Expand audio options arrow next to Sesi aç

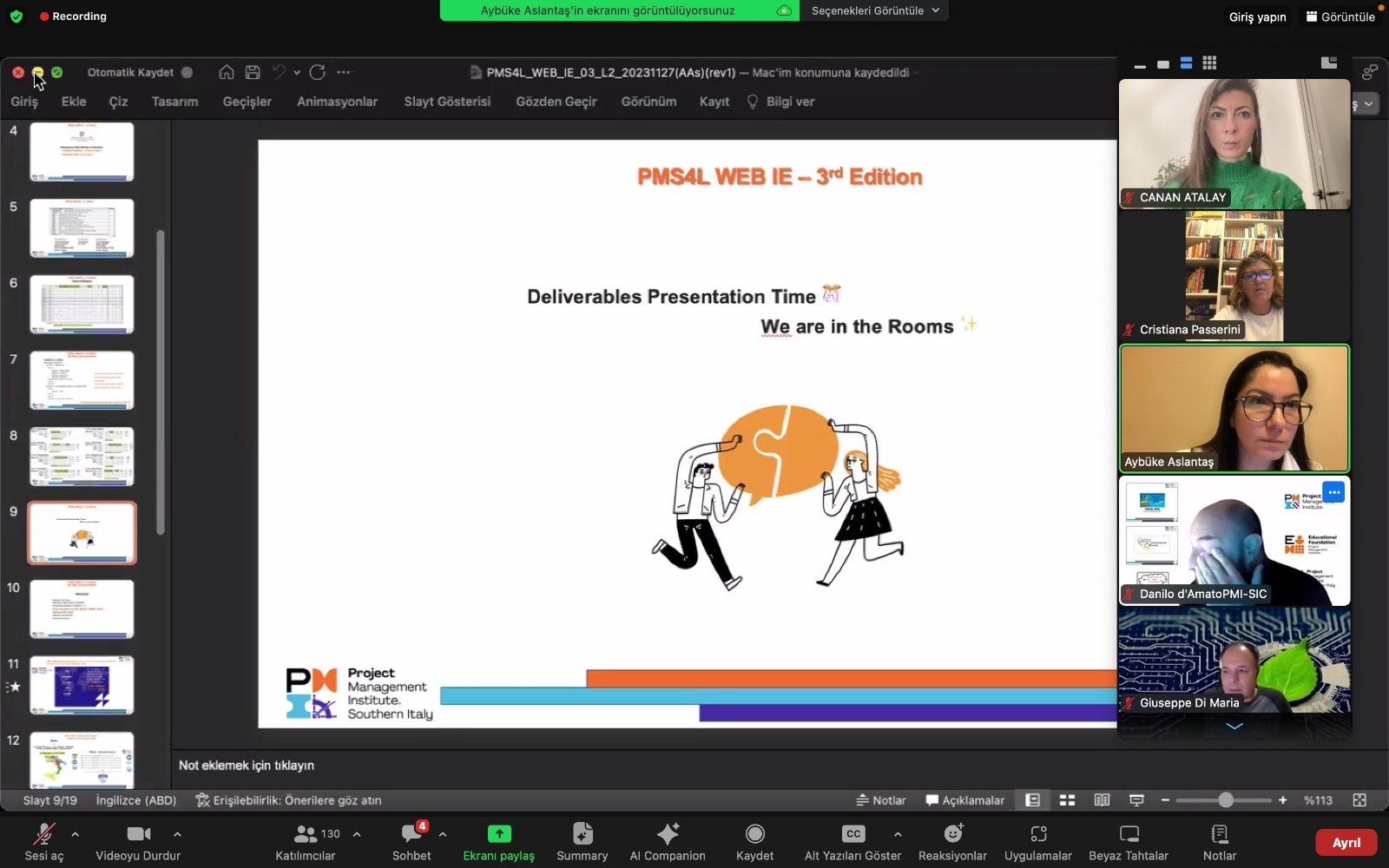click(76, 834)
